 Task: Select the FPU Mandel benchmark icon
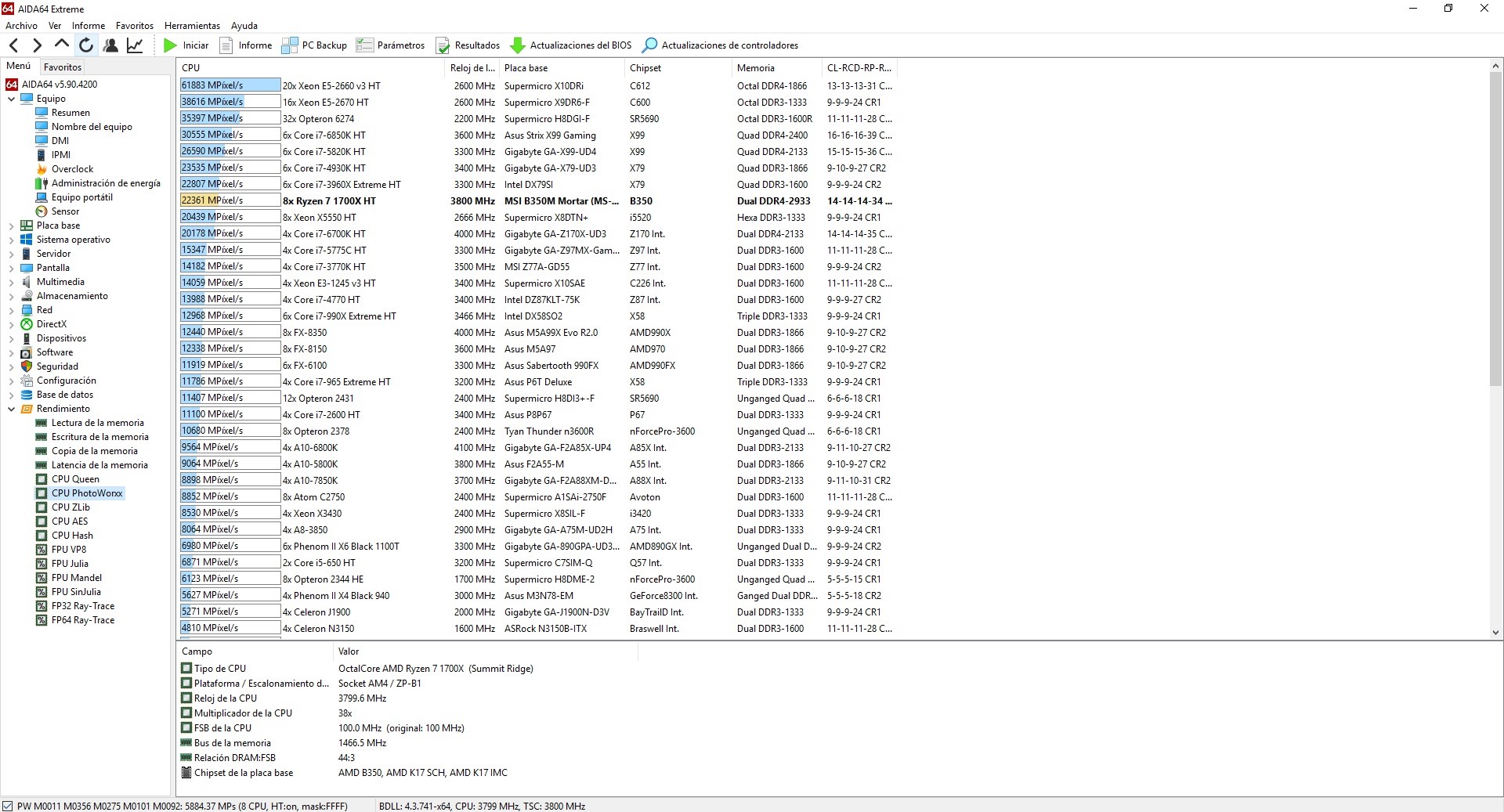click(42, 578)
